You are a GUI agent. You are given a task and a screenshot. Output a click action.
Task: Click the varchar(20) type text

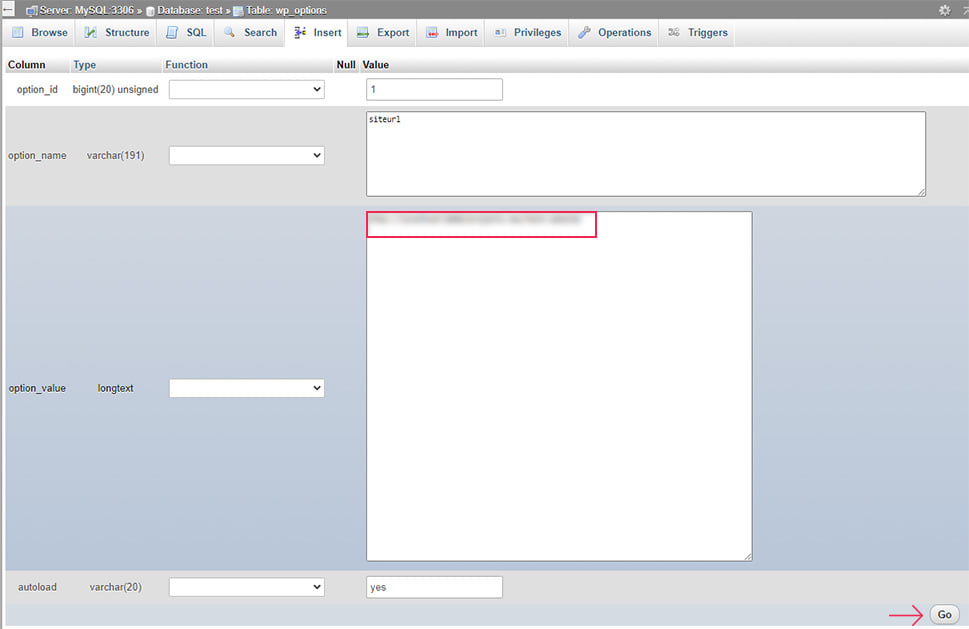pos(116,587)
